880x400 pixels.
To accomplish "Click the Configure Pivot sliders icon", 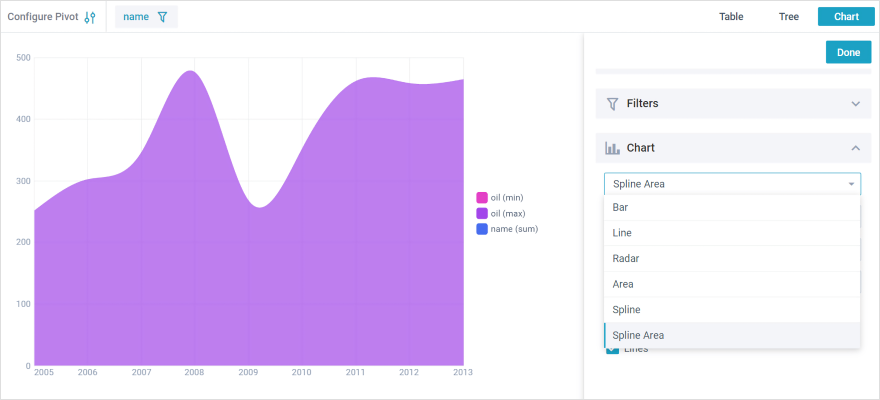I will coord(90,17).
